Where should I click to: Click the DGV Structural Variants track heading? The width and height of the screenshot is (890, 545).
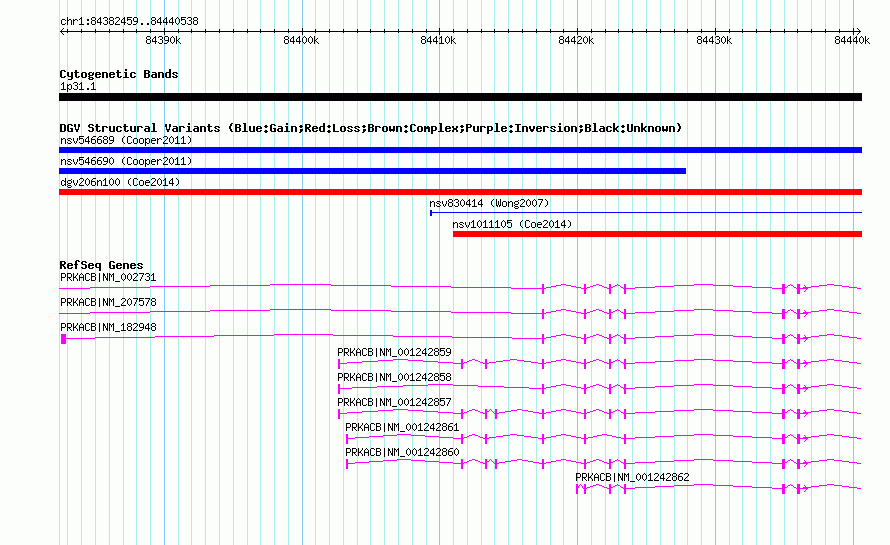(371, 128)
